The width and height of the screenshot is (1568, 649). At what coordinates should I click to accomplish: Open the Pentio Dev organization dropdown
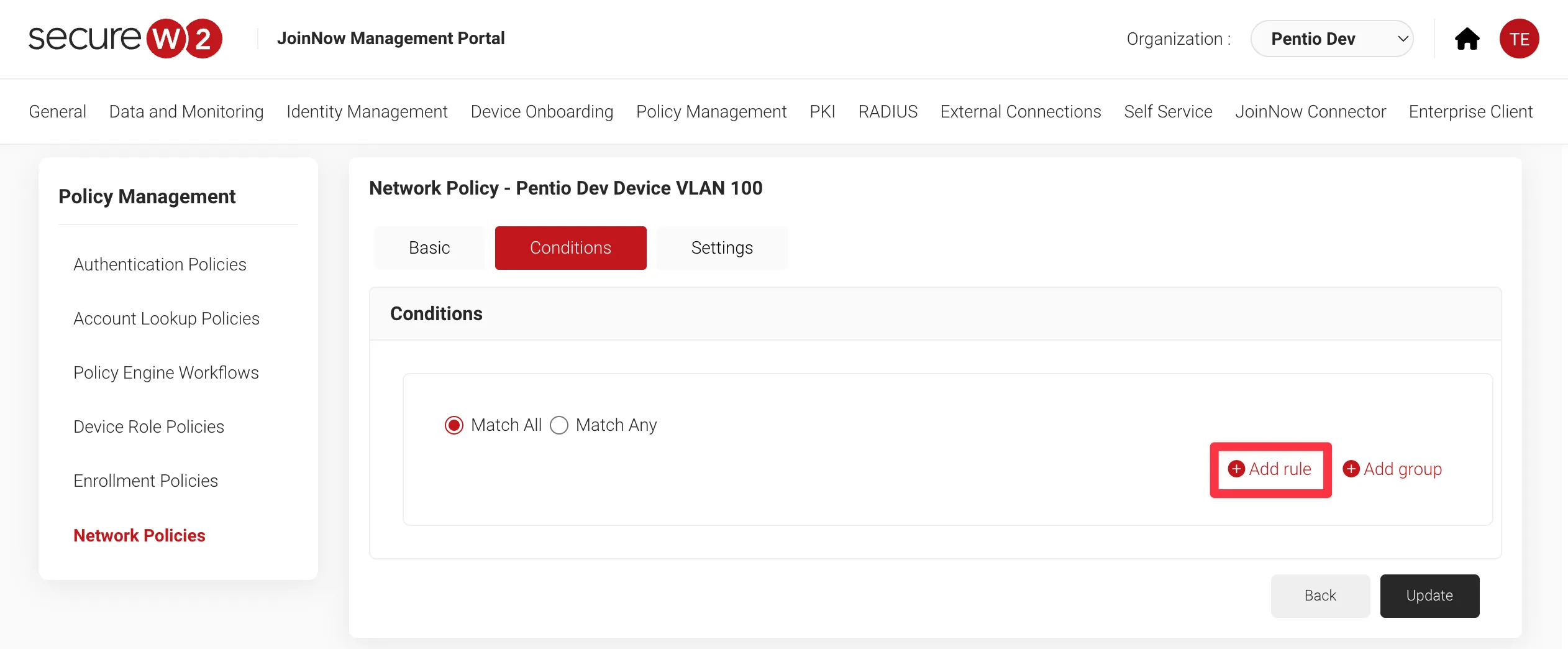coord(1332,39)
